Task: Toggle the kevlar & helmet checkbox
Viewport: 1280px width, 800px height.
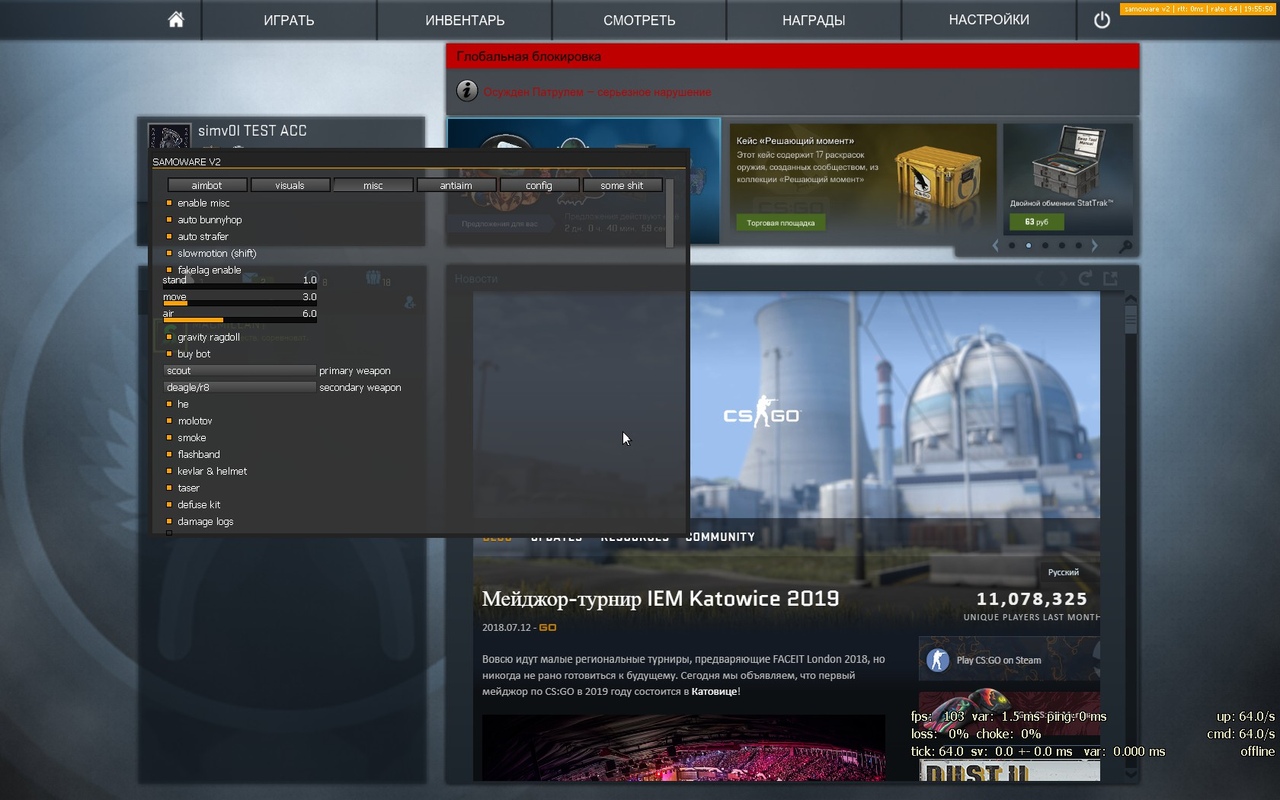Action: click(170, 471)
